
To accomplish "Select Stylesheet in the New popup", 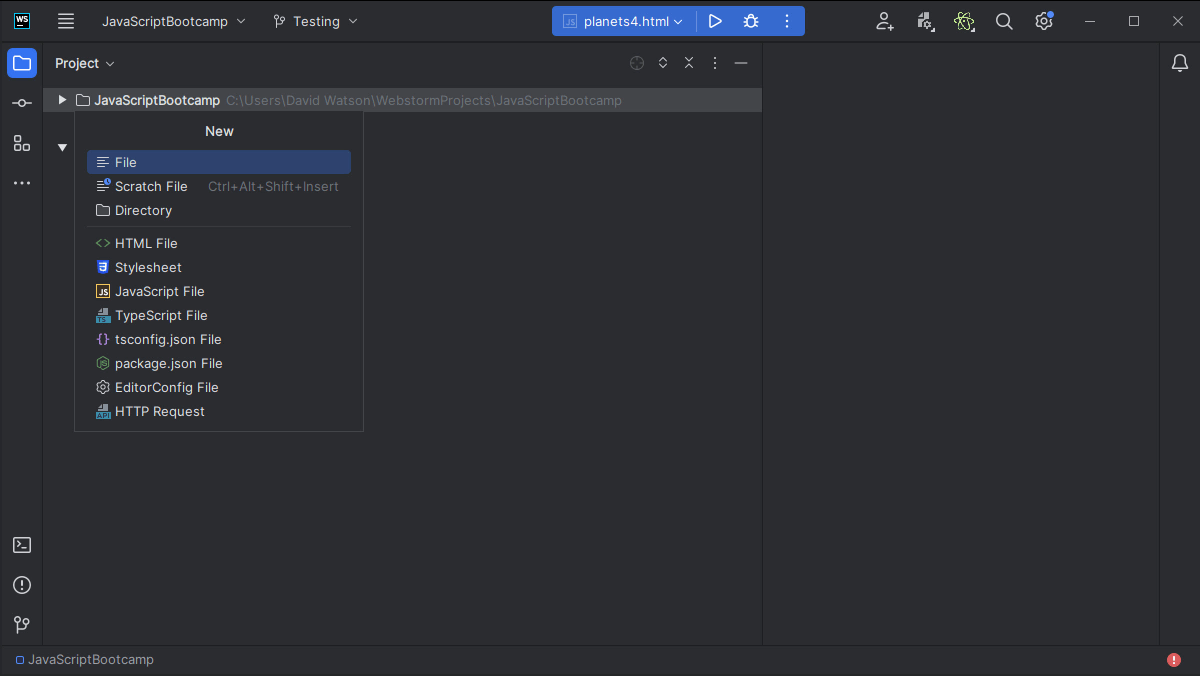I will point(148,267).
